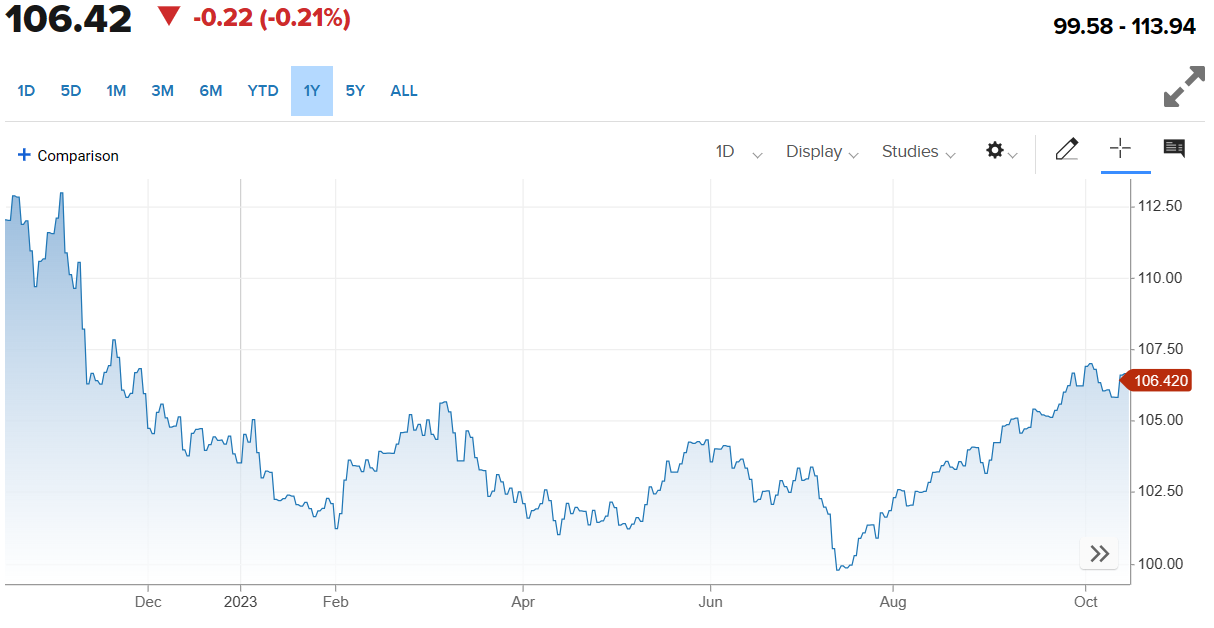Open the pencil drawing tool
This screenshot has height=628, width=1214.
coord(1067,150)
